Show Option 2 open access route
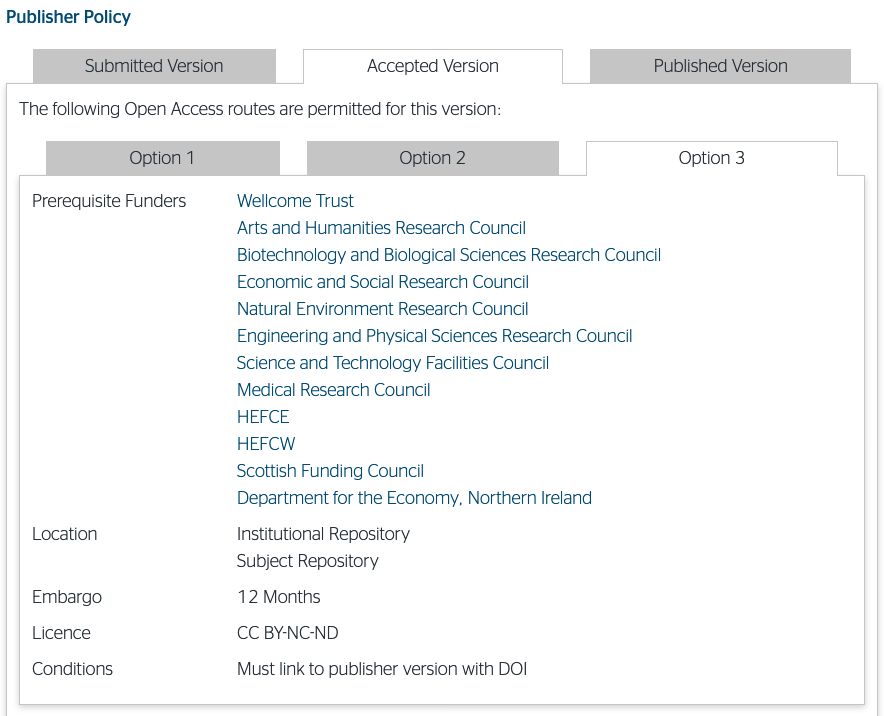This screenshot has width=884, height=716. 432,158
